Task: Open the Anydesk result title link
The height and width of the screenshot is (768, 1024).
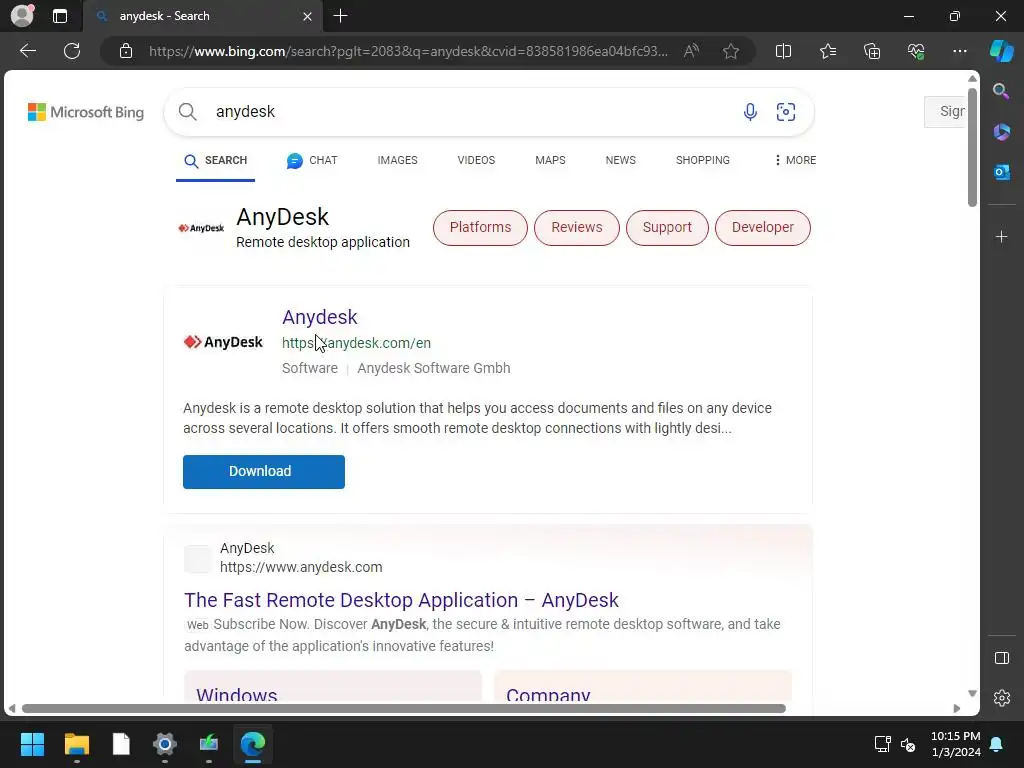Action: click(x=319, y=317)
